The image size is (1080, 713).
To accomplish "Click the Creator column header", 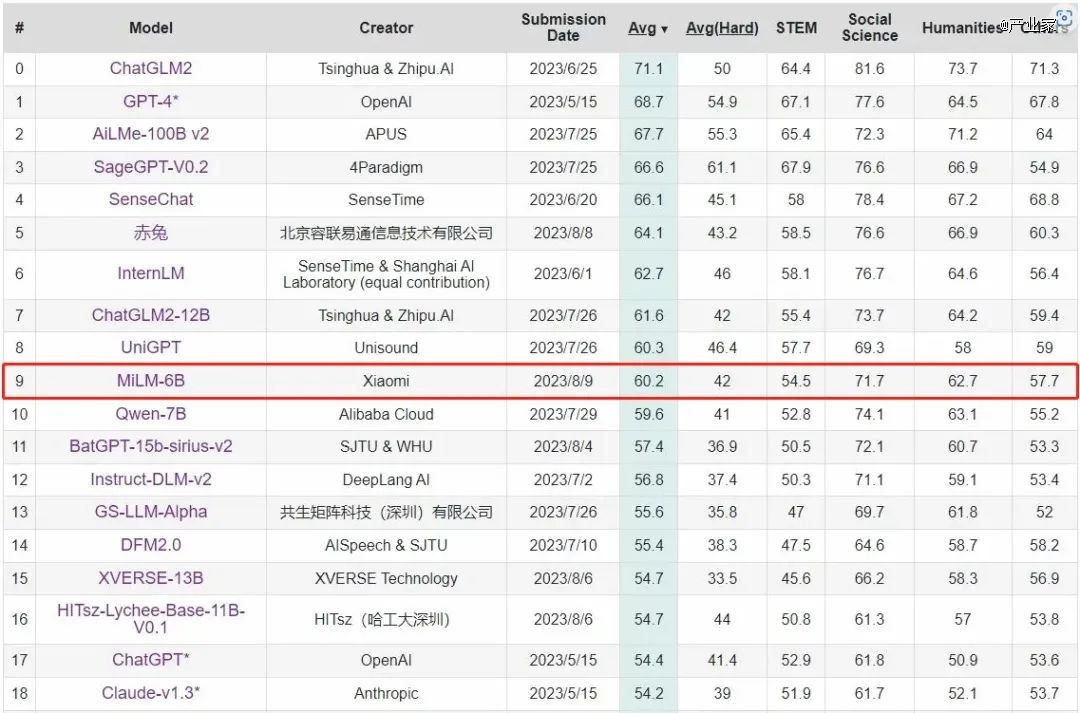I will tap(386, 28).
